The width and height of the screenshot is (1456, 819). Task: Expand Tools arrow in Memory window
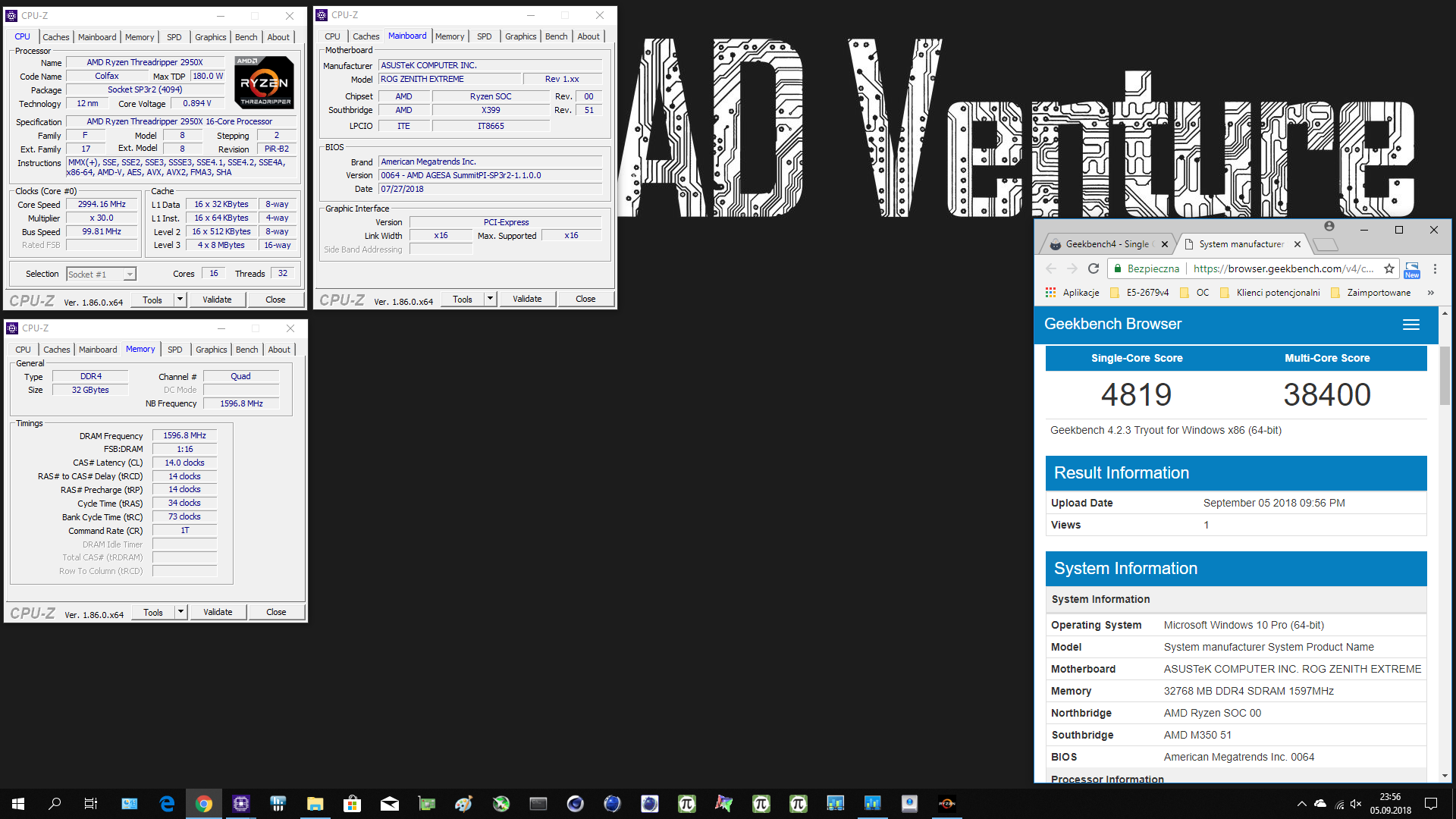coord(180,612)
